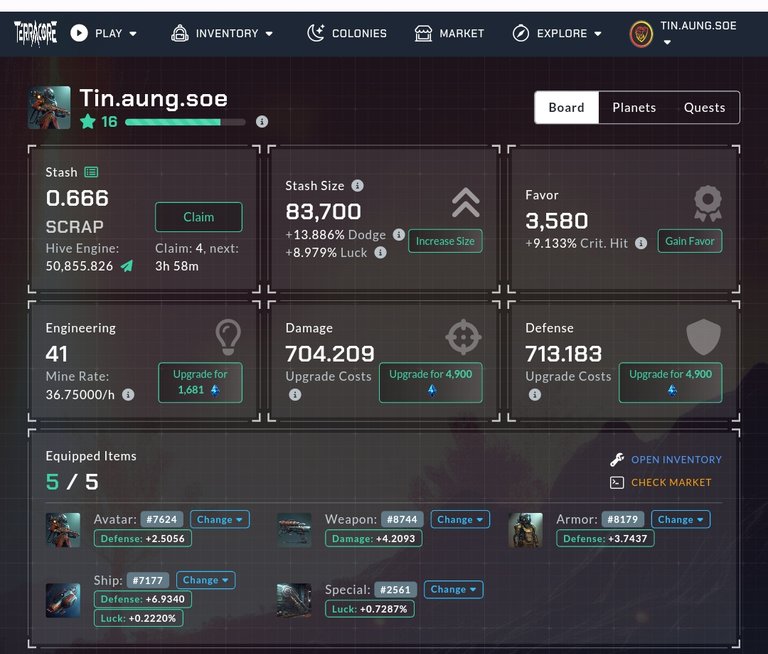The image size is (768, 654).
Task: Click the Damage Upgrade Costs info icon
Action: pyautogui.click(x=295, y=394)
